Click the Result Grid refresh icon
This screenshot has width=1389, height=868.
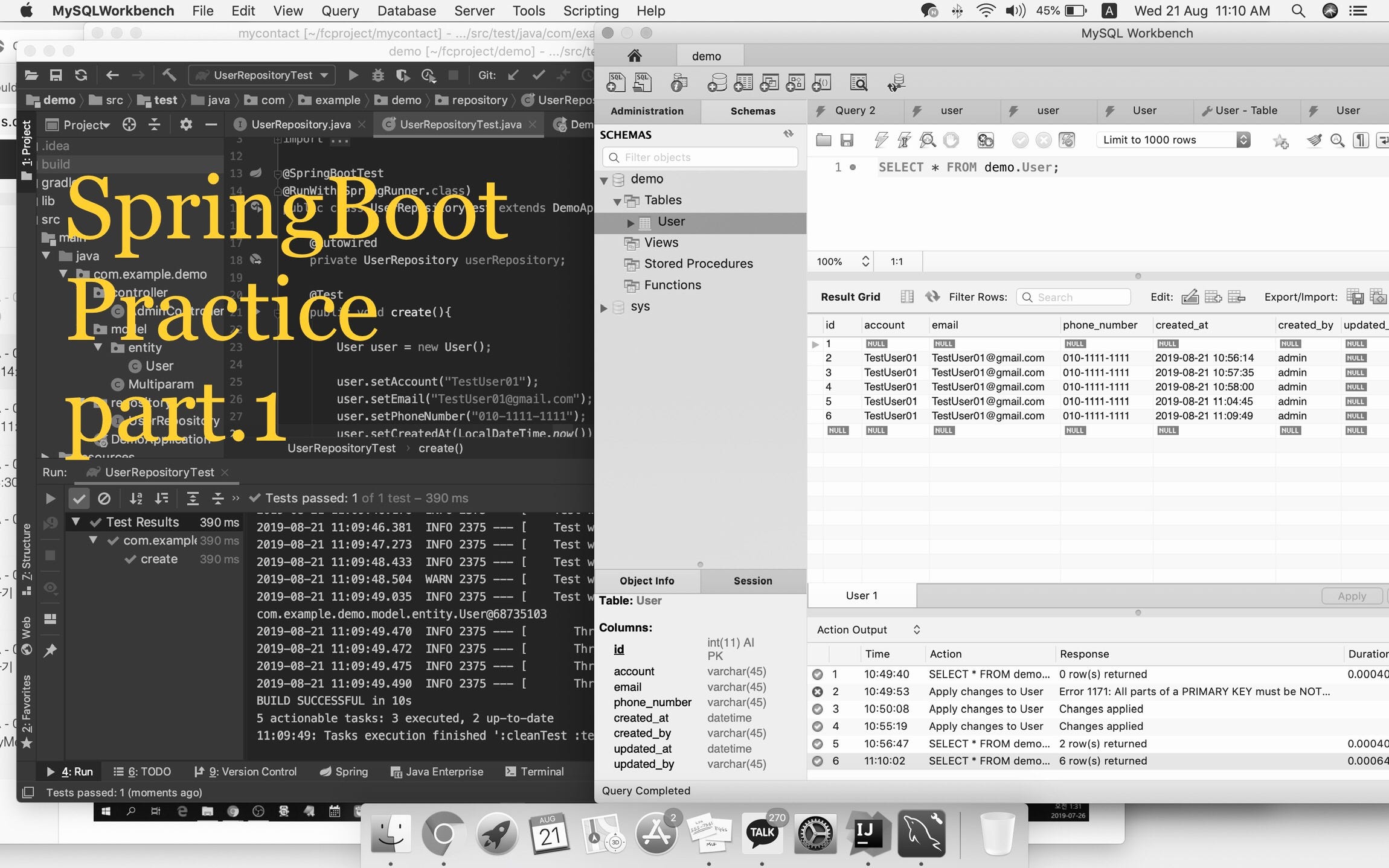[932, 296]
